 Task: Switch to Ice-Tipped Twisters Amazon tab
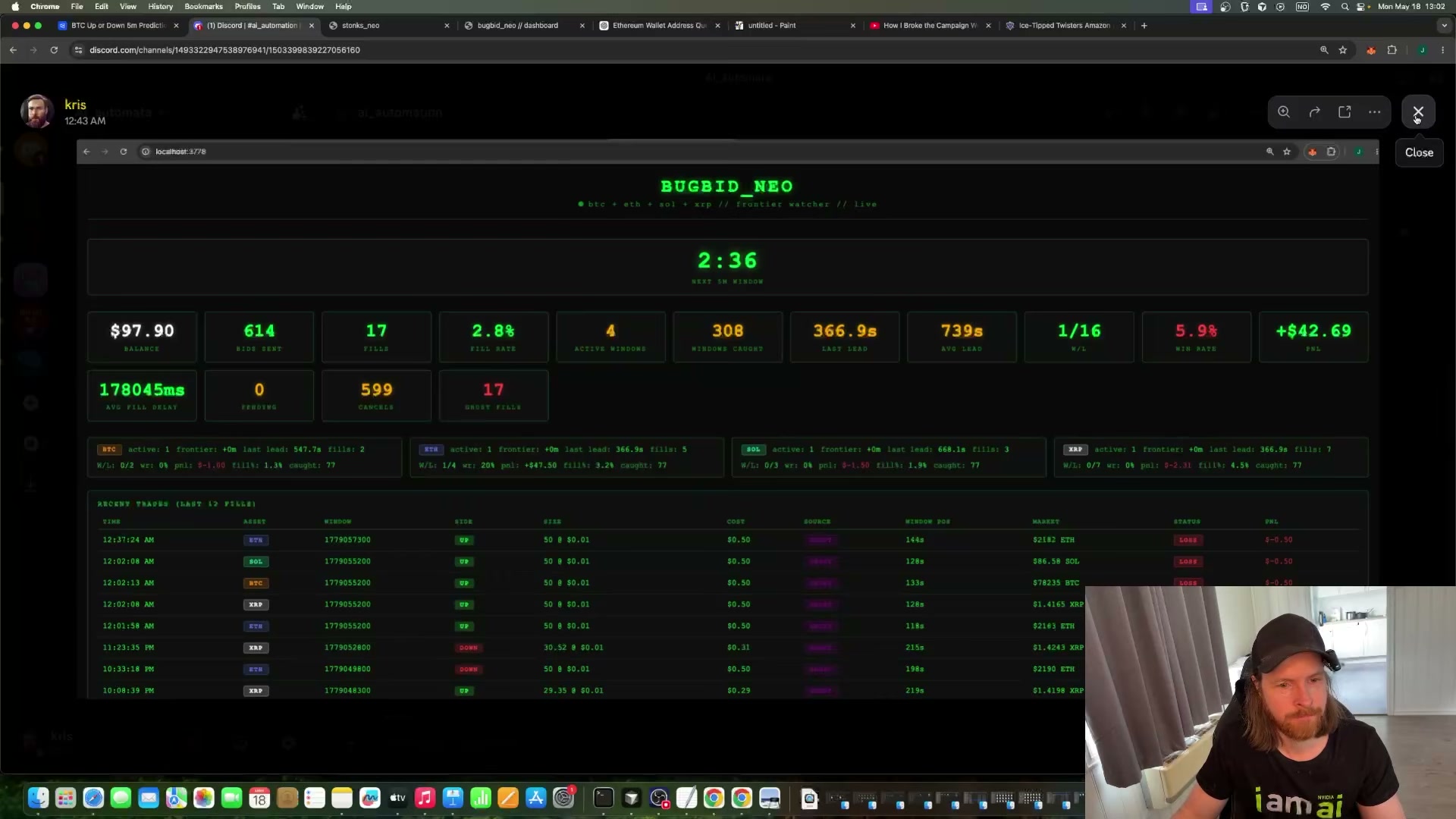click(1065, 25)
